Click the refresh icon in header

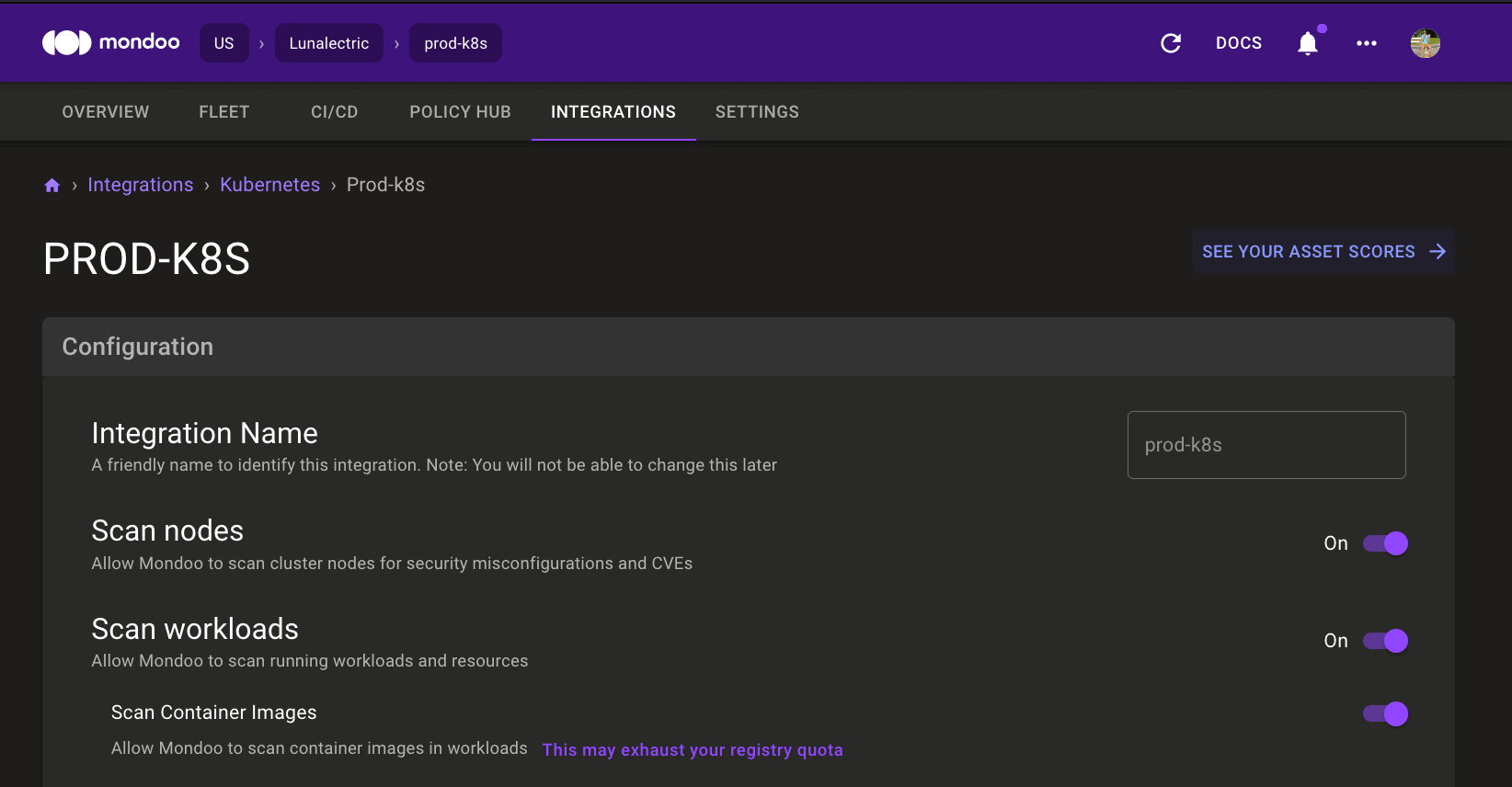(x=1171, y=43)
